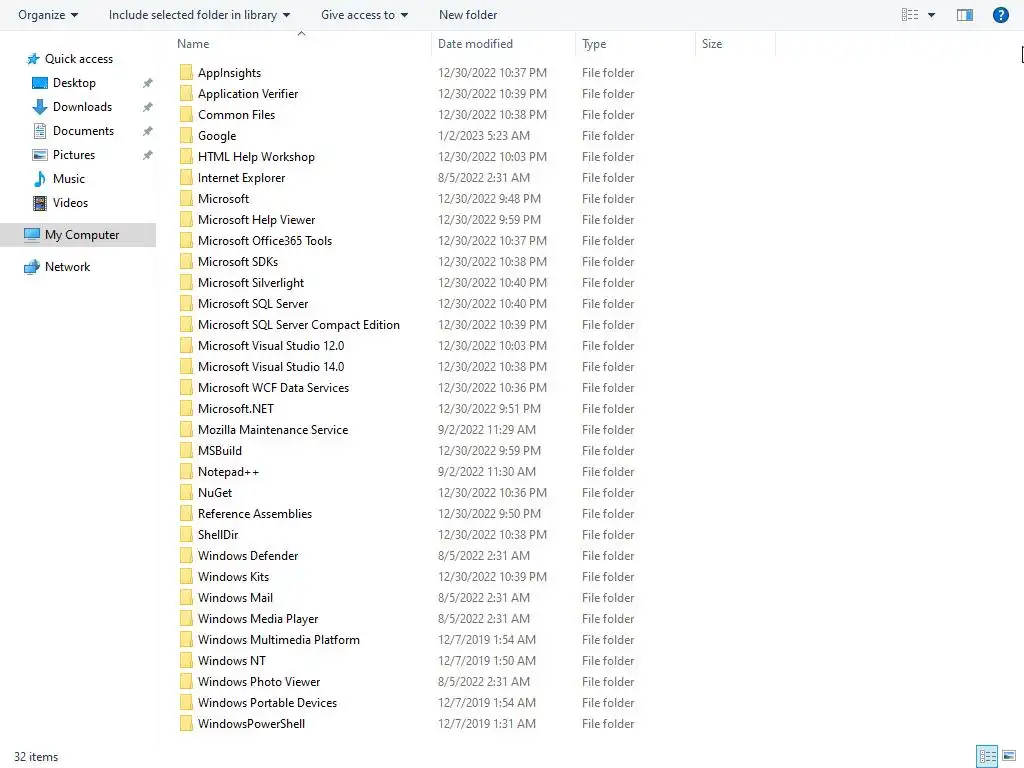The height and width of the screenshot is (768, 1024).
Task: Select Microsoft Visual Studio 12.0 folder name
Action: click(x=271, y=345)
